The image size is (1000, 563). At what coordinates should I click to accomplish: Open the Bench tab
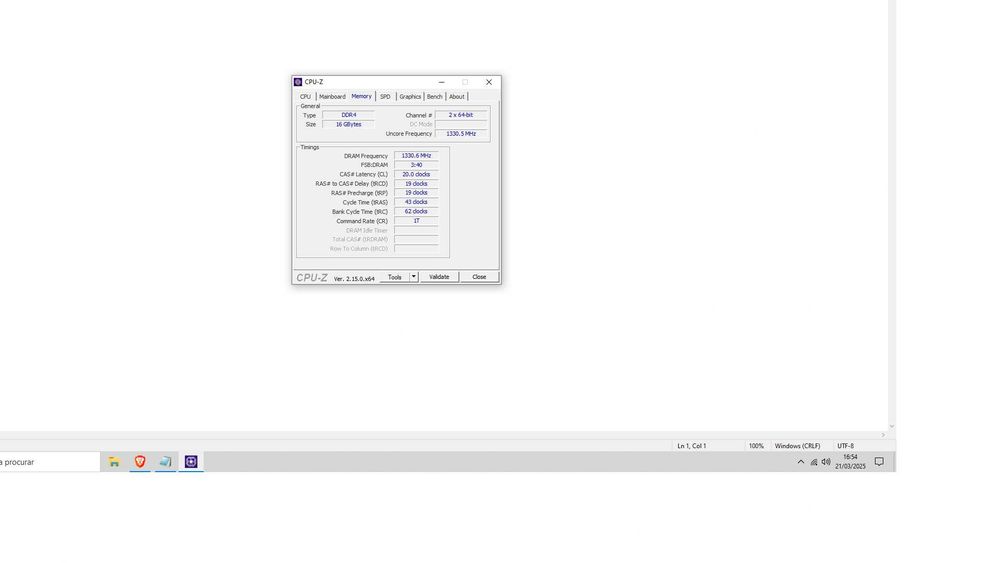(434, 97)
